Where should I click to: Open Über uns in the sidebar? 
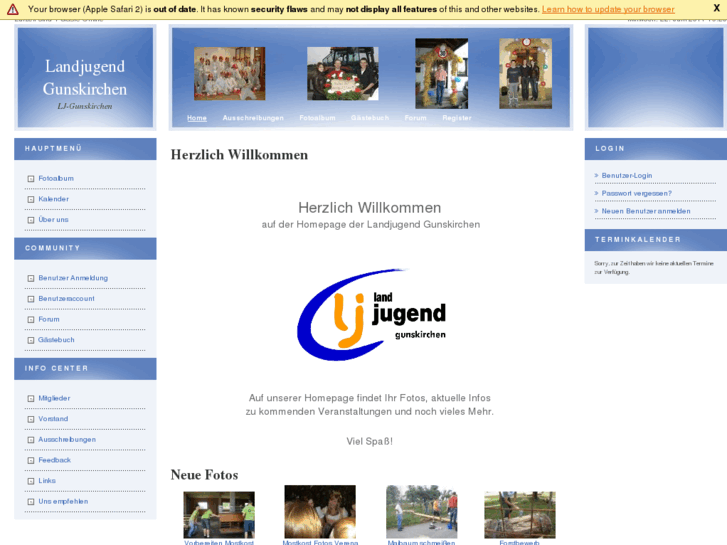[53, 219]
